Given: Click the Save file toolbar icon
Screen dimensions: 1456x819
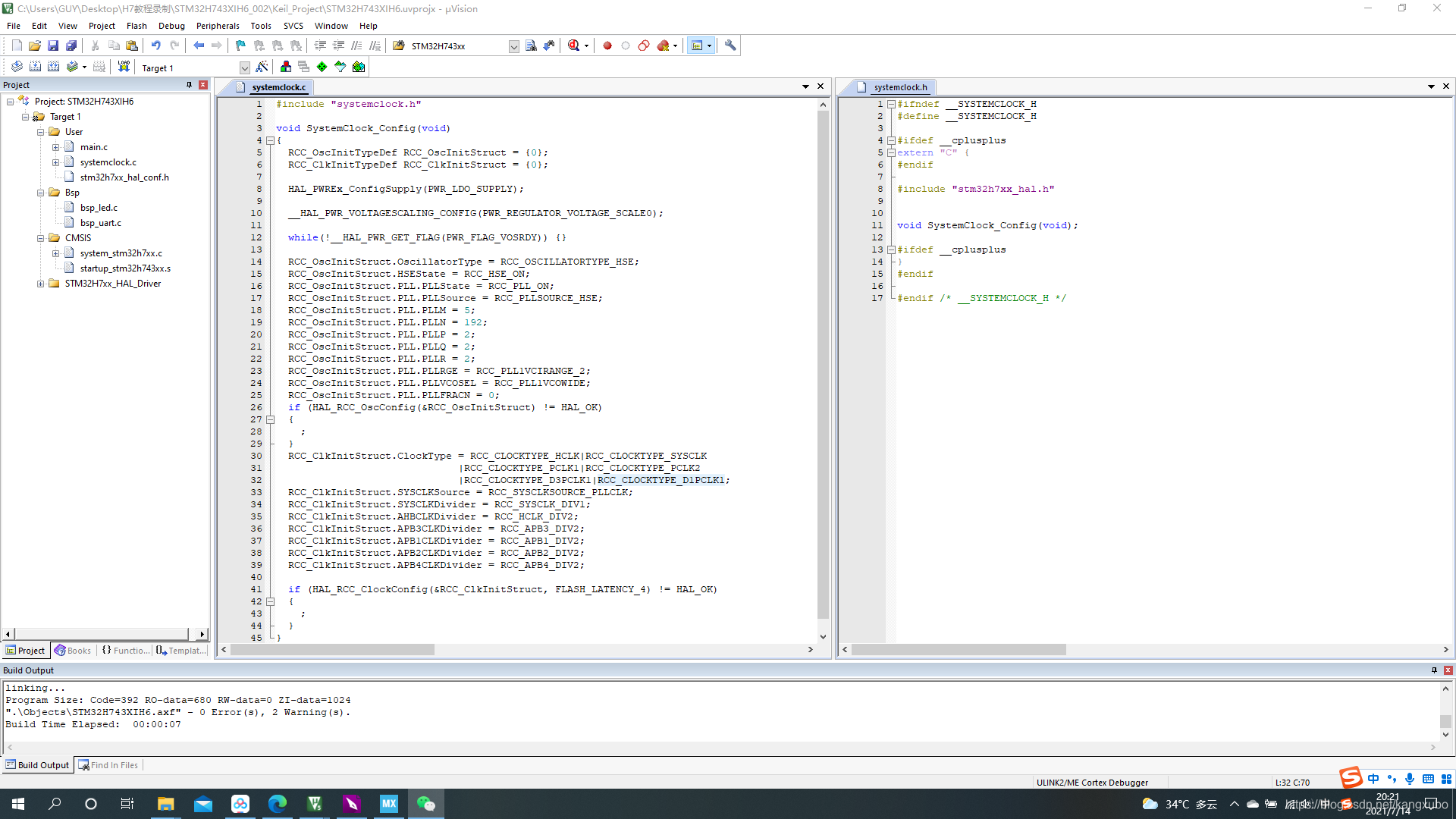Looking at the screenshot, I should [53, 45].
